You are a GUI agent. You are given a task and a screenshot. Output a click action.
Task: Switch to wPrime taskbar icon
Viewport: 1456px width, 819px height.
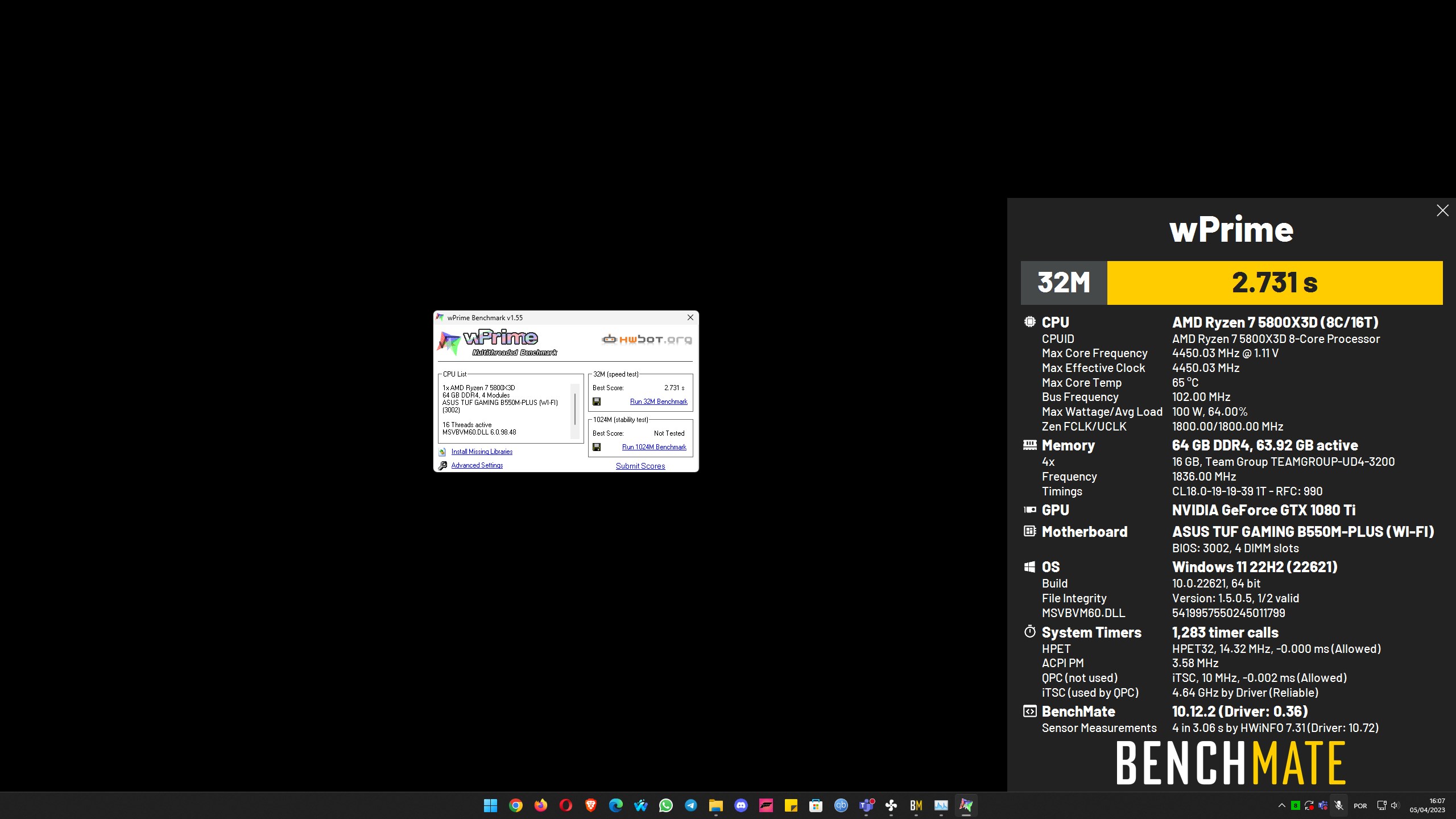pyautogui.click(x=966, y=805)
